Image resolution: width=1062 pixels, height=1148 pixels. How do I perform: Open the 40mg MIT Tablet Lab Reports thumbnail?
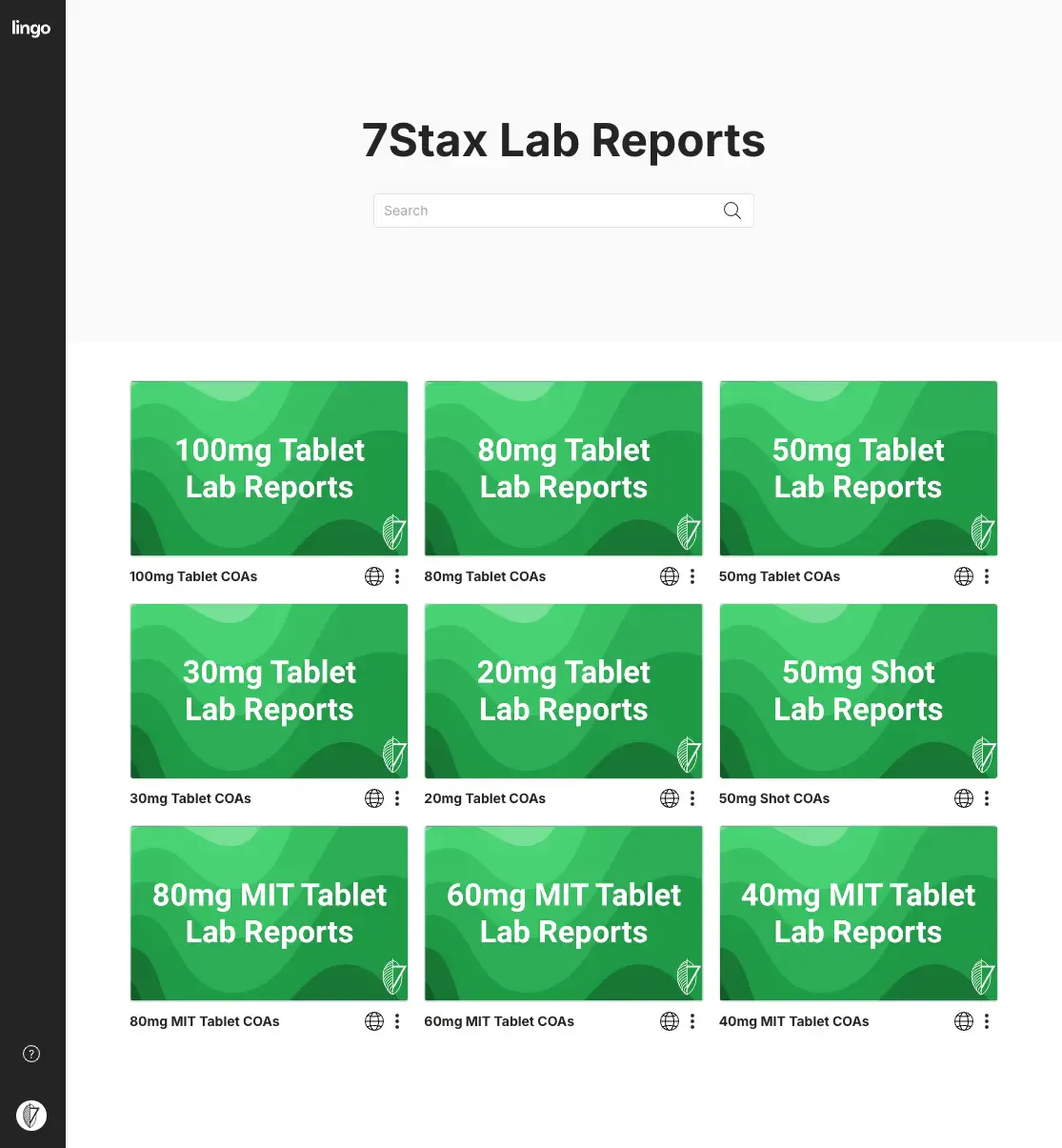[x=858, y=914]
